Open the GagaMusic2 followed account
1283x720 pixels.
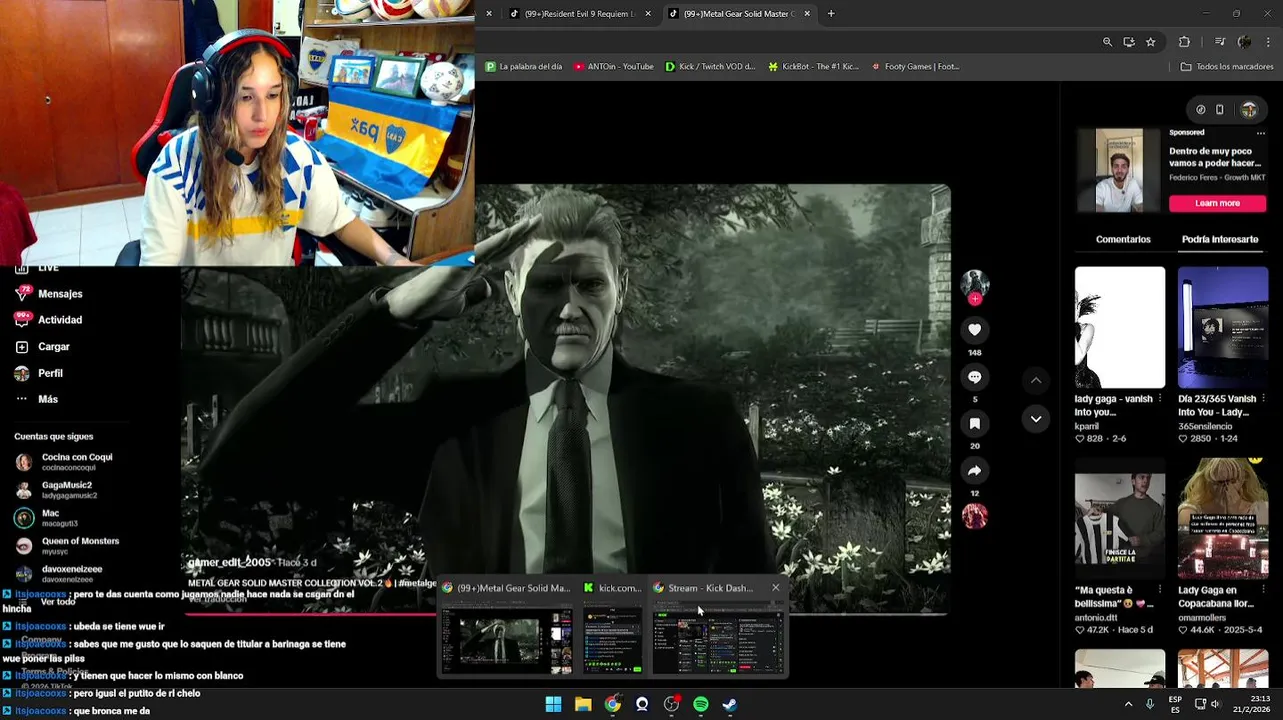(x=56, y=490)
